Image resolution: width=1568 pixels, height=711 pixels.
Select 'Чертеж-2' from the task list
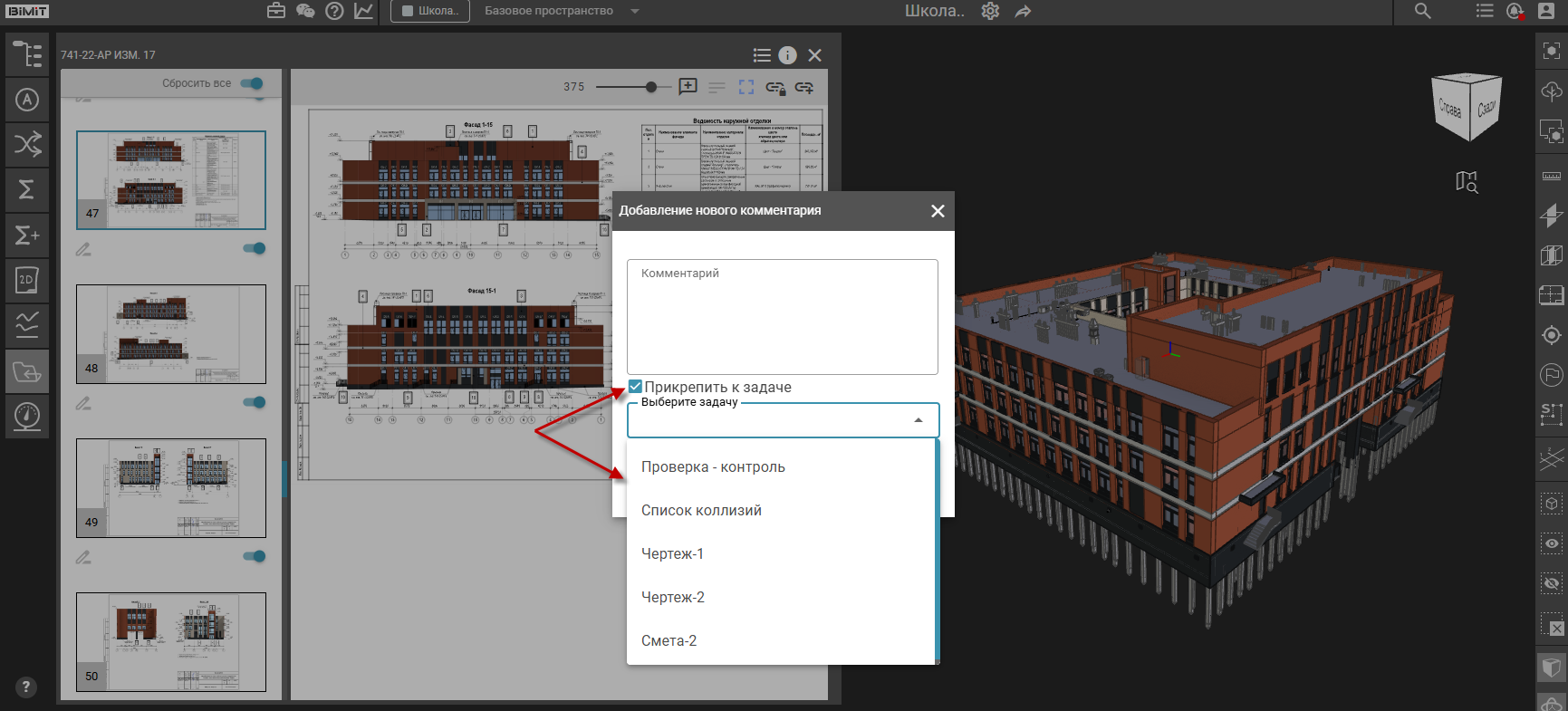tap(781, 598)
